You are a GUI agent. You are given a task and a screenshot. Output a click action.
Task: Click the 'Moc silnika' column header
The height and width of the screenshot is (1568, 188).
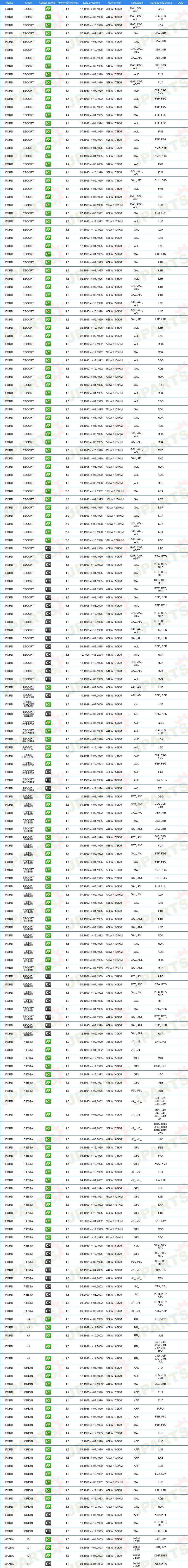coord(114,2)
